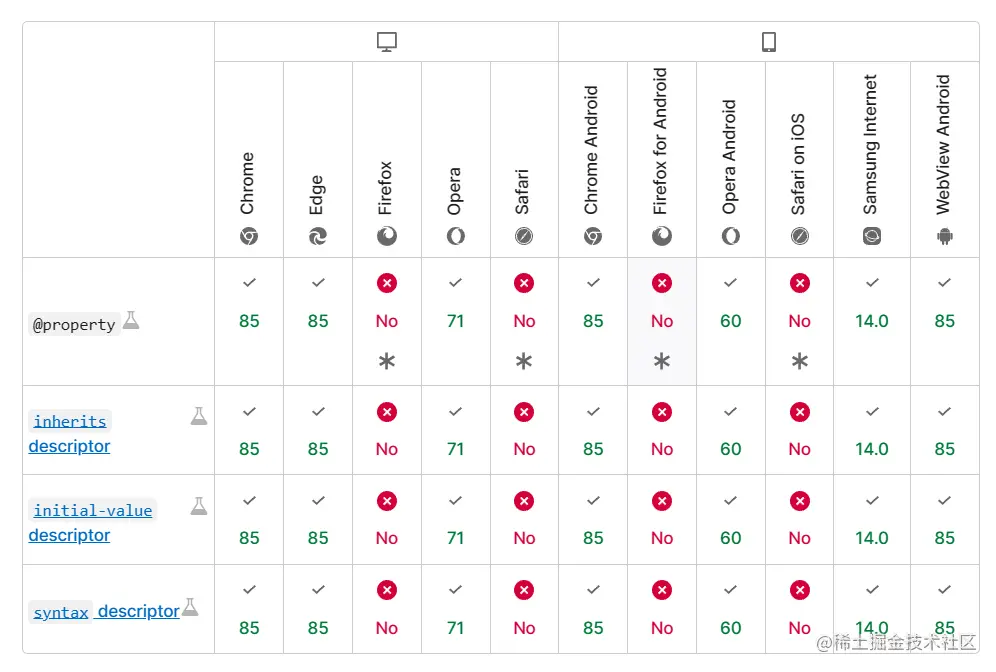Click the Edge browser icon
996x672 pixels.
[318, 237]
